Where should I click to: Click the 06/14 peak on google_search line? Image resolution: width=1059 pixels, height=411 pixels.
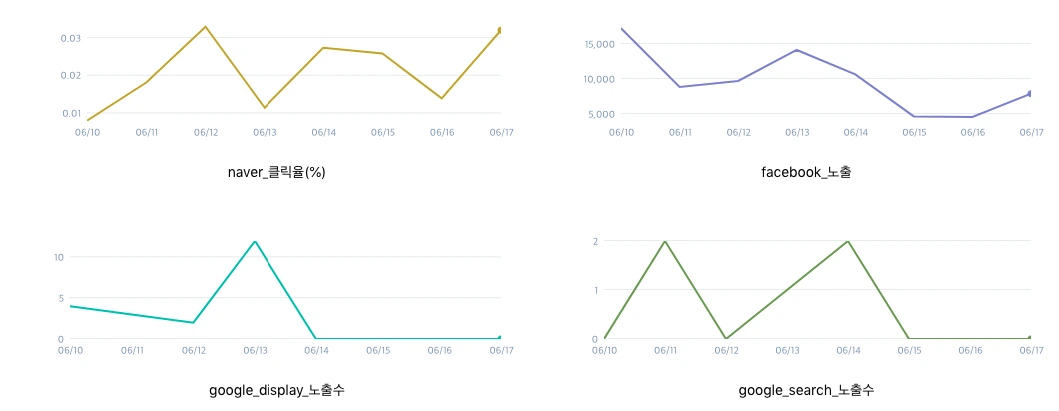coord(848,241)
